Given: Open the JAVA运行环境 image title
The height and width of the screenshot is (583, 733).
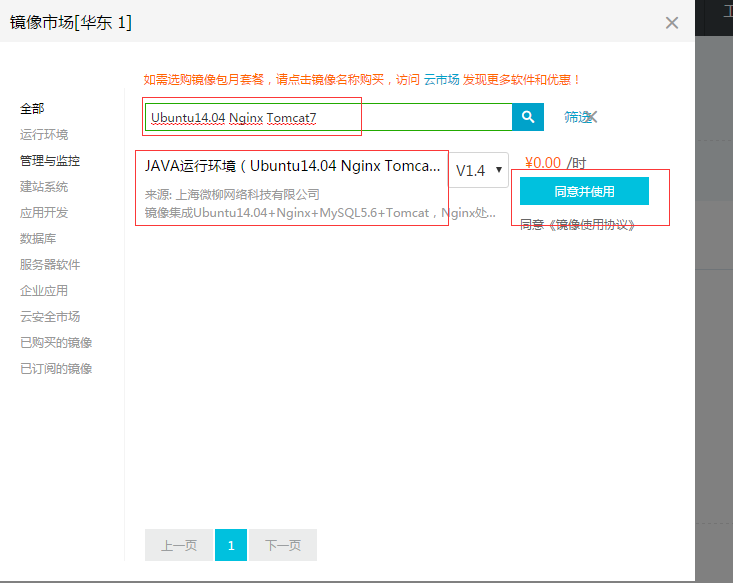Looking at the screenshot, I should [292, 166].
